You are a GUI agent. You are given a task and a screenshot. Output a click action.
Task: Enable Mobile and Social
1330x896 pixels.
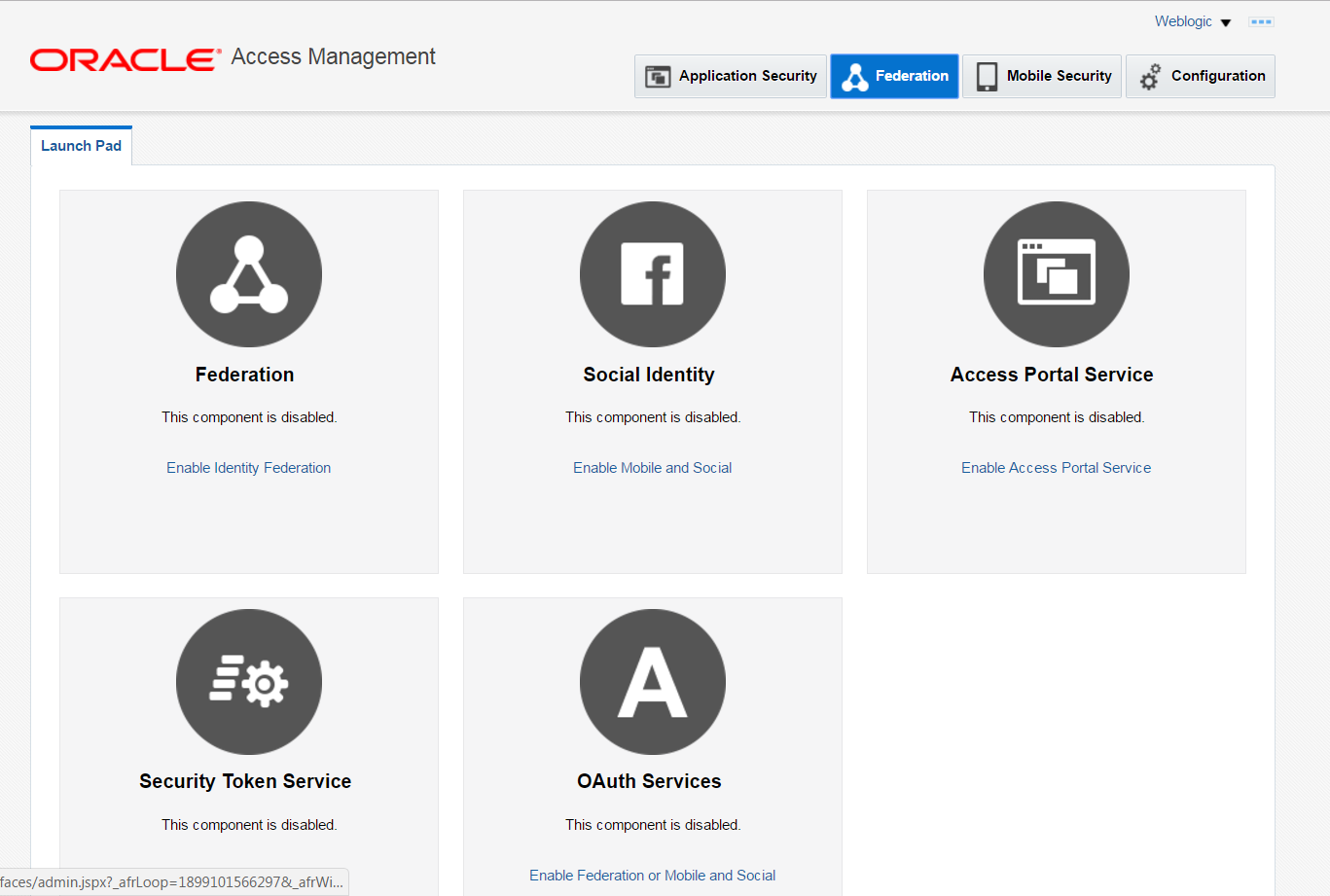pyautogui.click(x=652, y=467)
